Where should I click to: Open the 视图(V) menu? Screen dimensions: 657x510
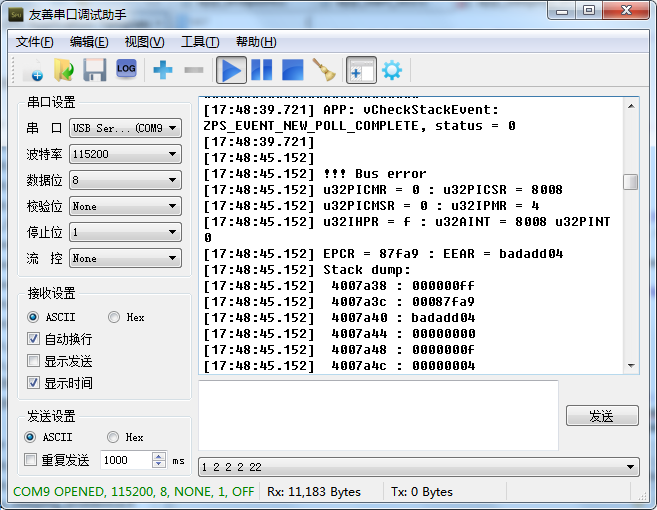[x=145, y=42]
